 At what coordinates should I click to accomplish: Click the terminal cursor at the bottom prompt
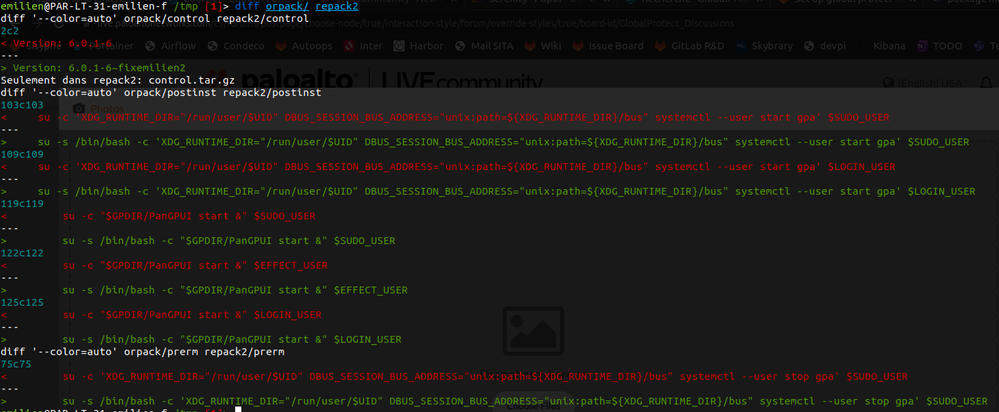pos(238,409)
